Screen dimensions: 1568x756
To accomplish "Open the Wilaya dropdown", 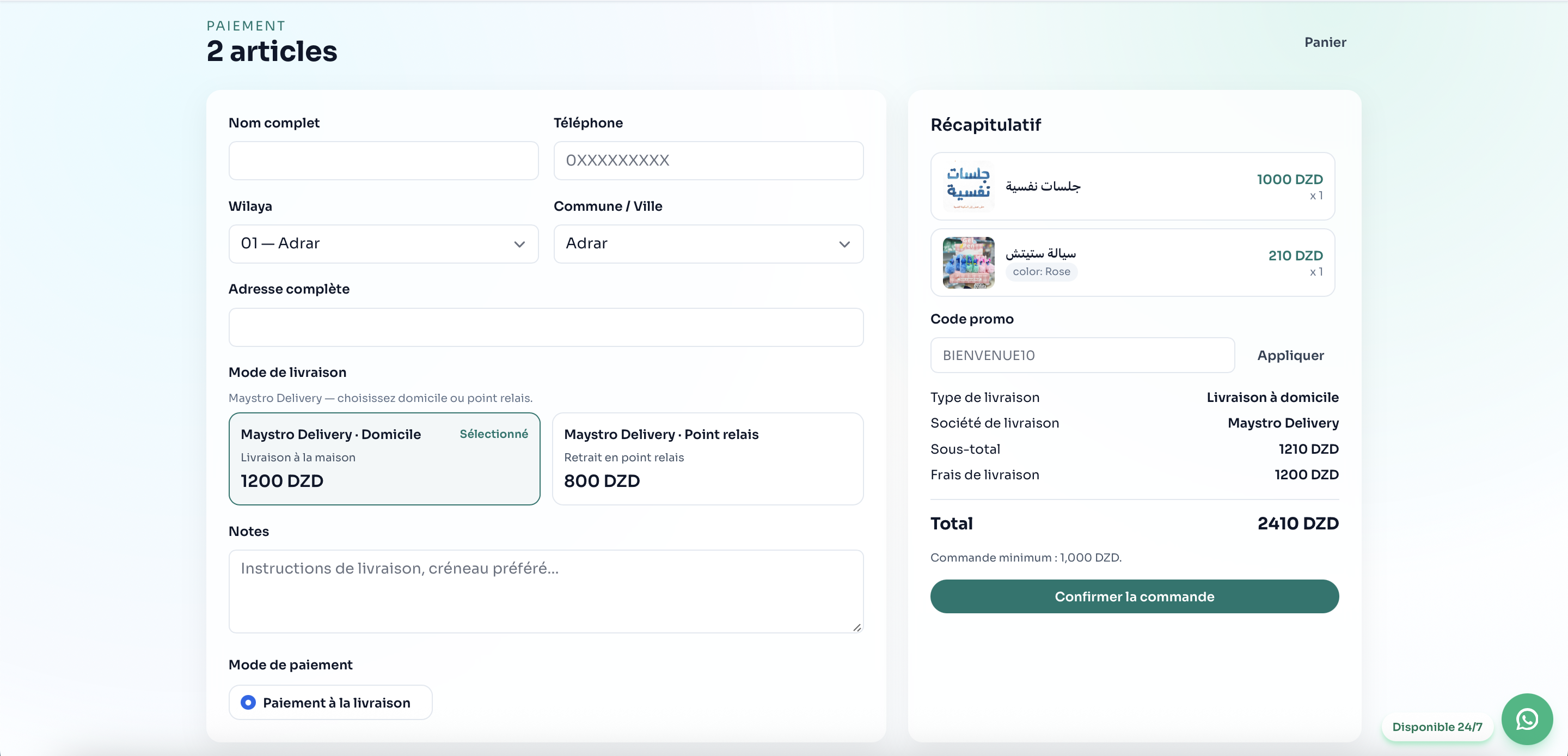I will [383, 243].
